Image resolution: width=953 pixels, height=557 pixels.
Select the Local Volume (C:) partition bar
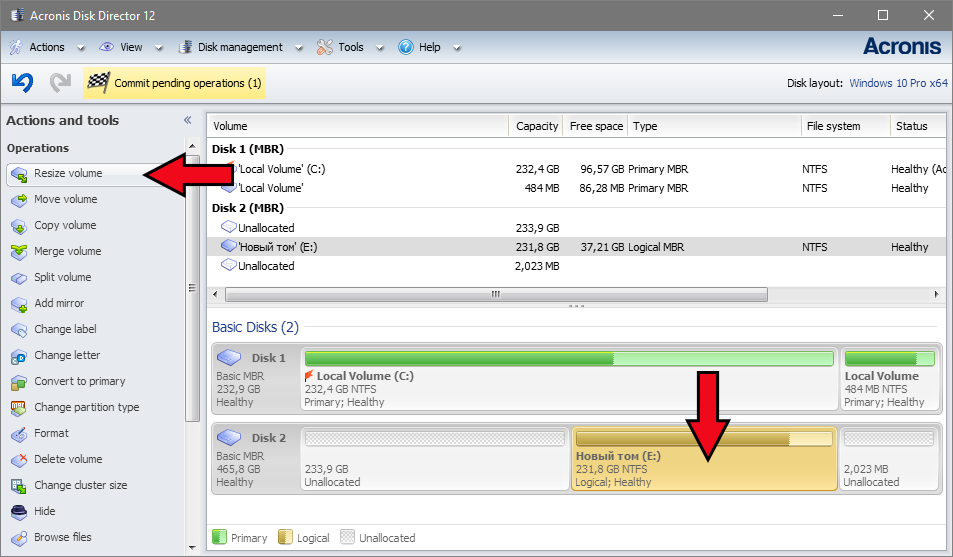pyautogui.click(x=568, y=379)
